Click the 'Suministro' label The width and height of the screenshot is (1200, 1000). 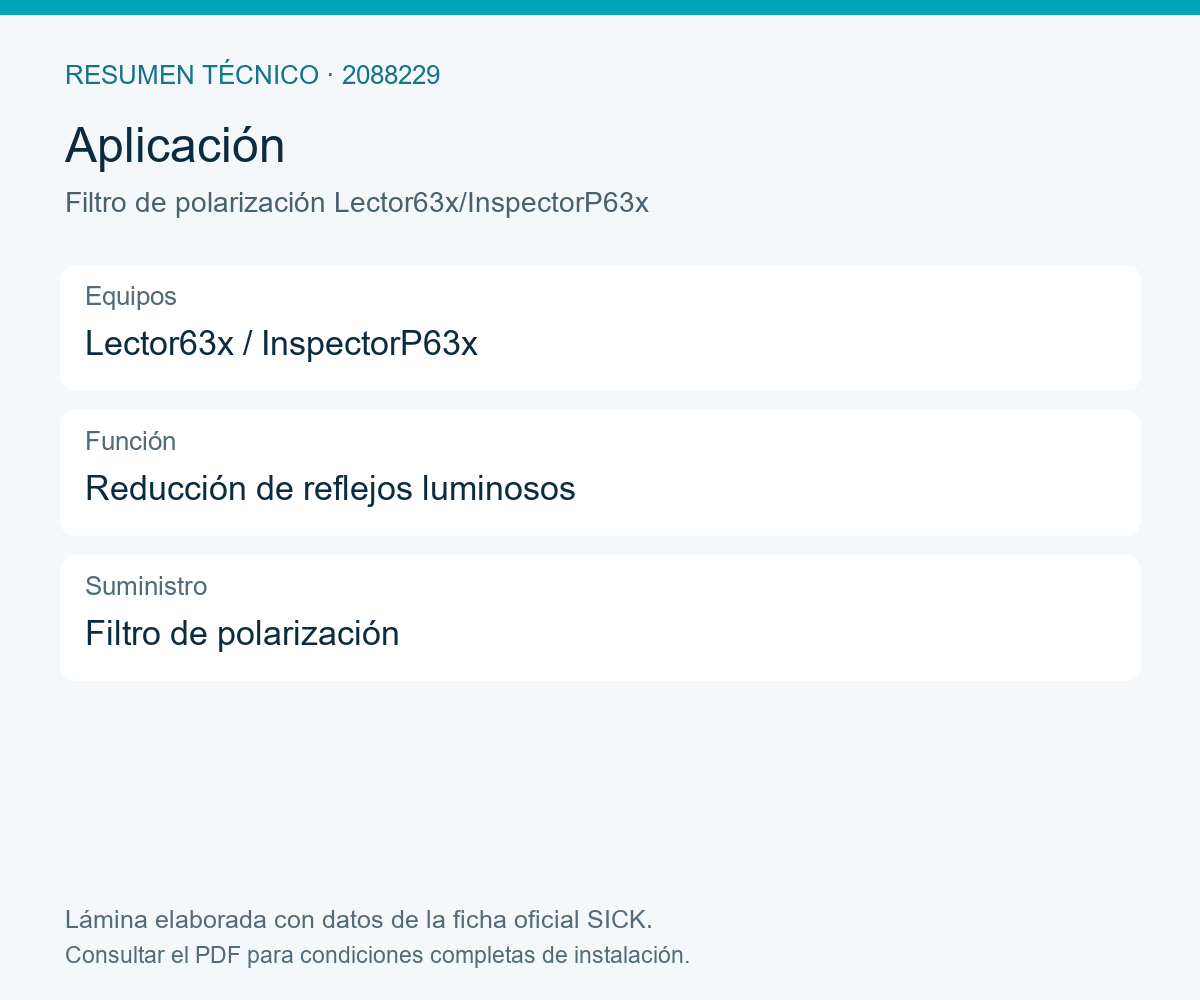146,586
